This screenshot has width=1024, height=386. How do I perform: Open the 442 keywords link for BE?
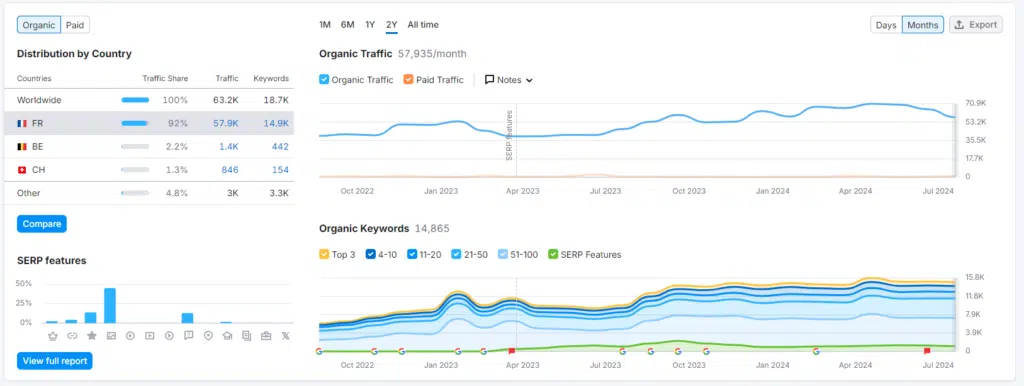(280, 147)
